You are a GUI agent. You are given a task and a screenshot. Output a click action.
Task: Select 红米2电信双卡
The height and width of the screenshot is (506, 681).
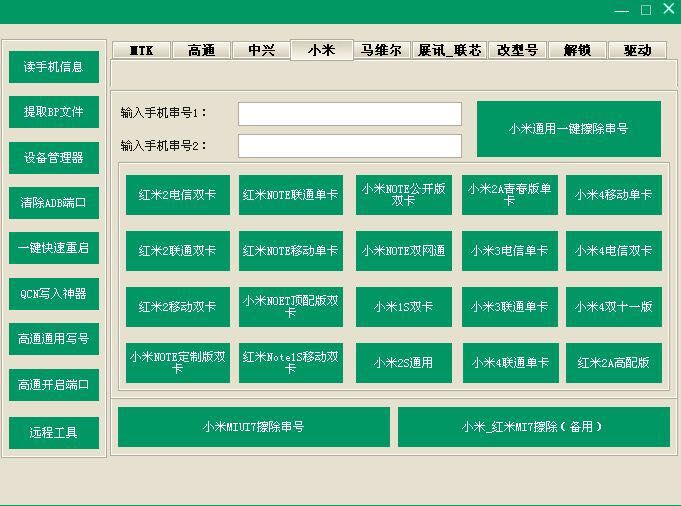(x=178, y=195)
